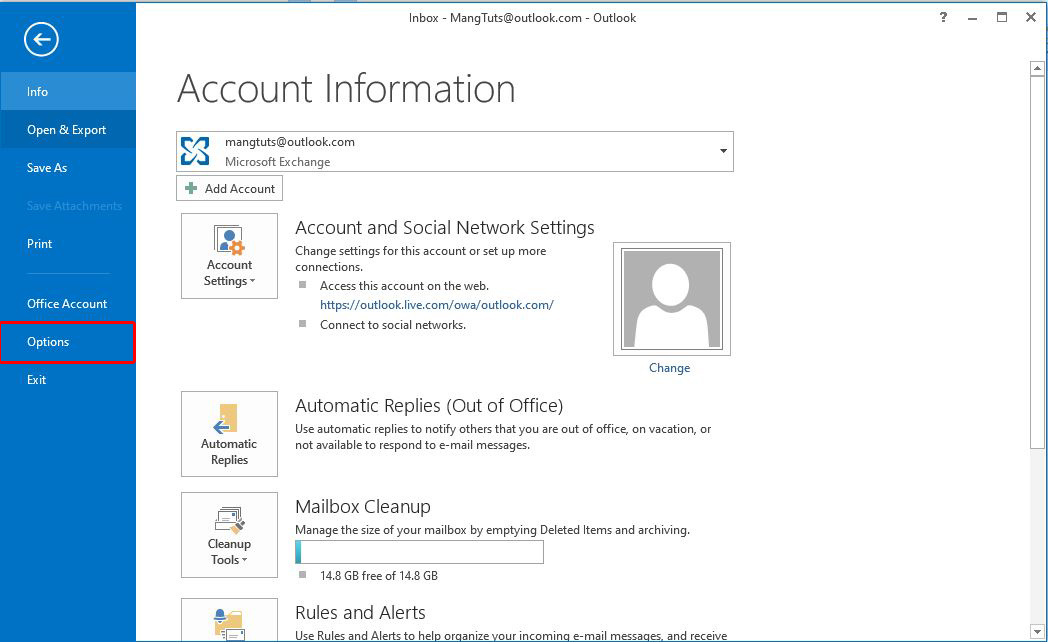
Task: Click the Microsoft Exchange account icon
Action: (x=195, y=151)
